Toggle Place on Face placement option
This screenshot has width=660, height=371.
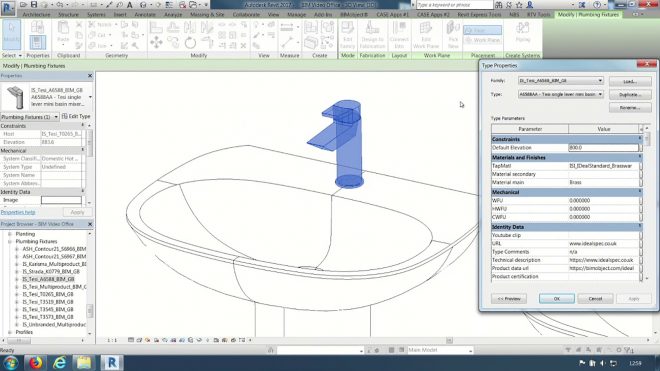482,30
